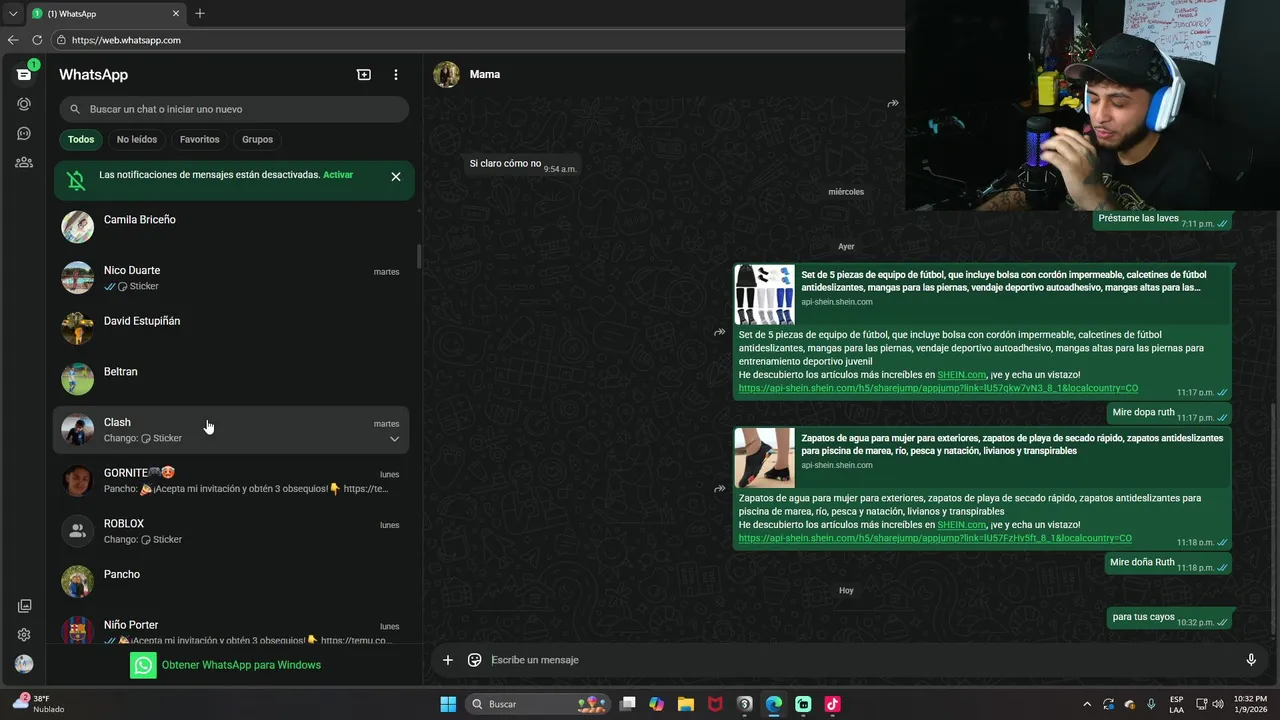The width and height of the screenshot is (1280, 720).
Task: Open contact info via Mama header name
Action: (x=485, y=75)
